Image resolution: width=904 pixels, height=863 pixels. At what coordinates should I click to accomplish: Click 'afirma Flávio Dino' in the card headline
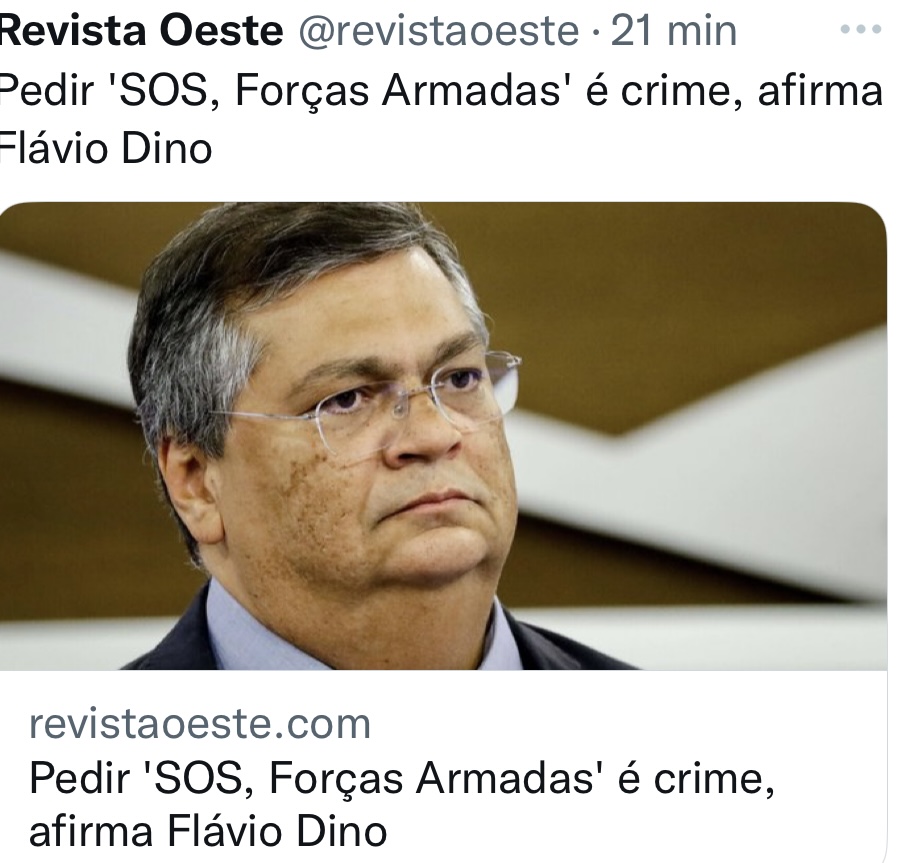point(208,831)
